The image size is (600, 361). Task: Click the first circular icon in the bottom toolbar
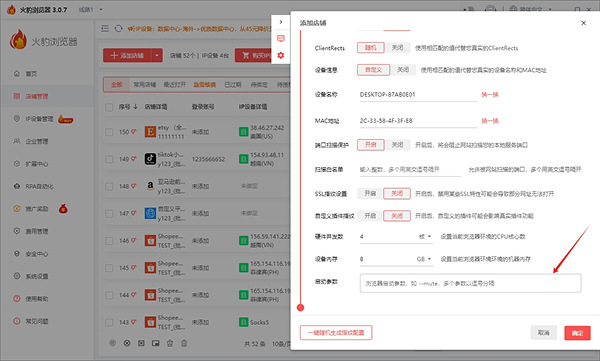[x=112, y=343]
